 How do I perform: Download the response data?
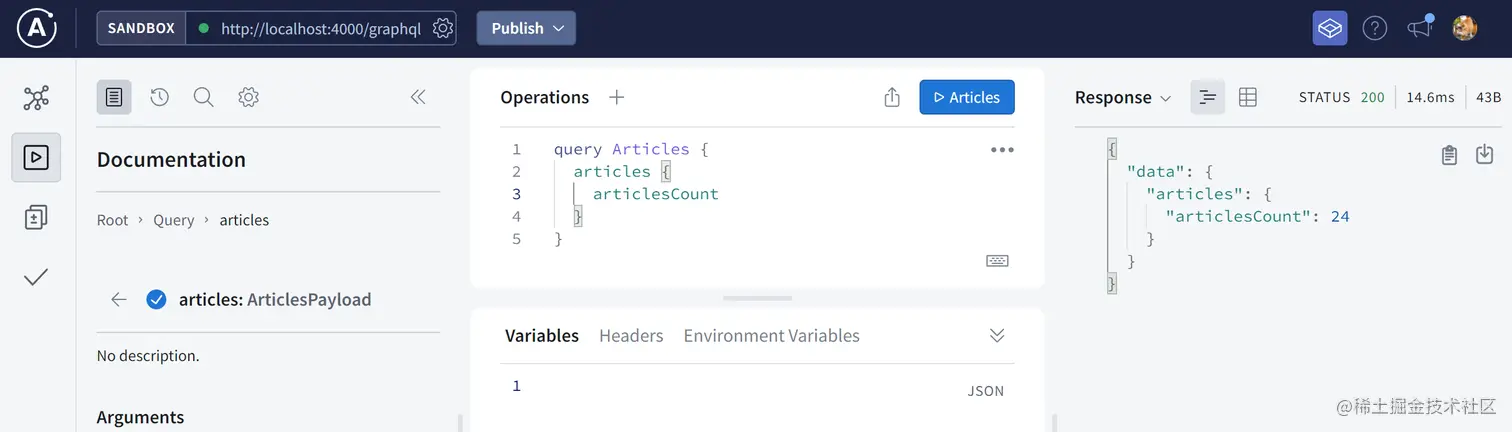click(1484, 155)
